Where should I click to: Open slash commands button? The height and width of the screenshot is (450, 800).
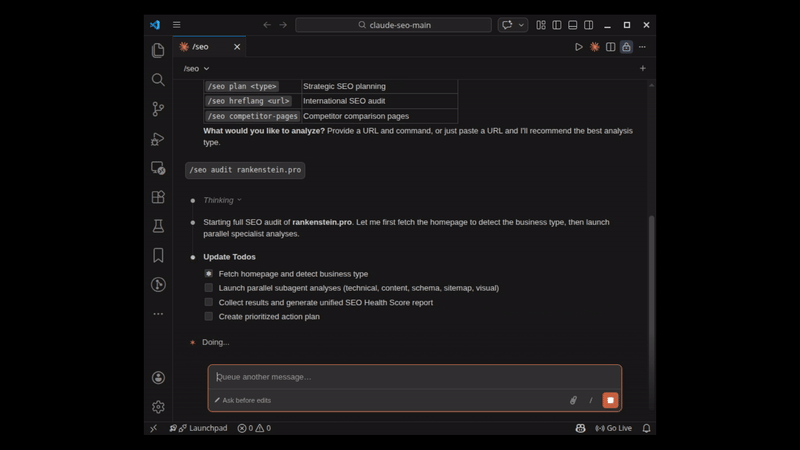click(x=591, y=401)
